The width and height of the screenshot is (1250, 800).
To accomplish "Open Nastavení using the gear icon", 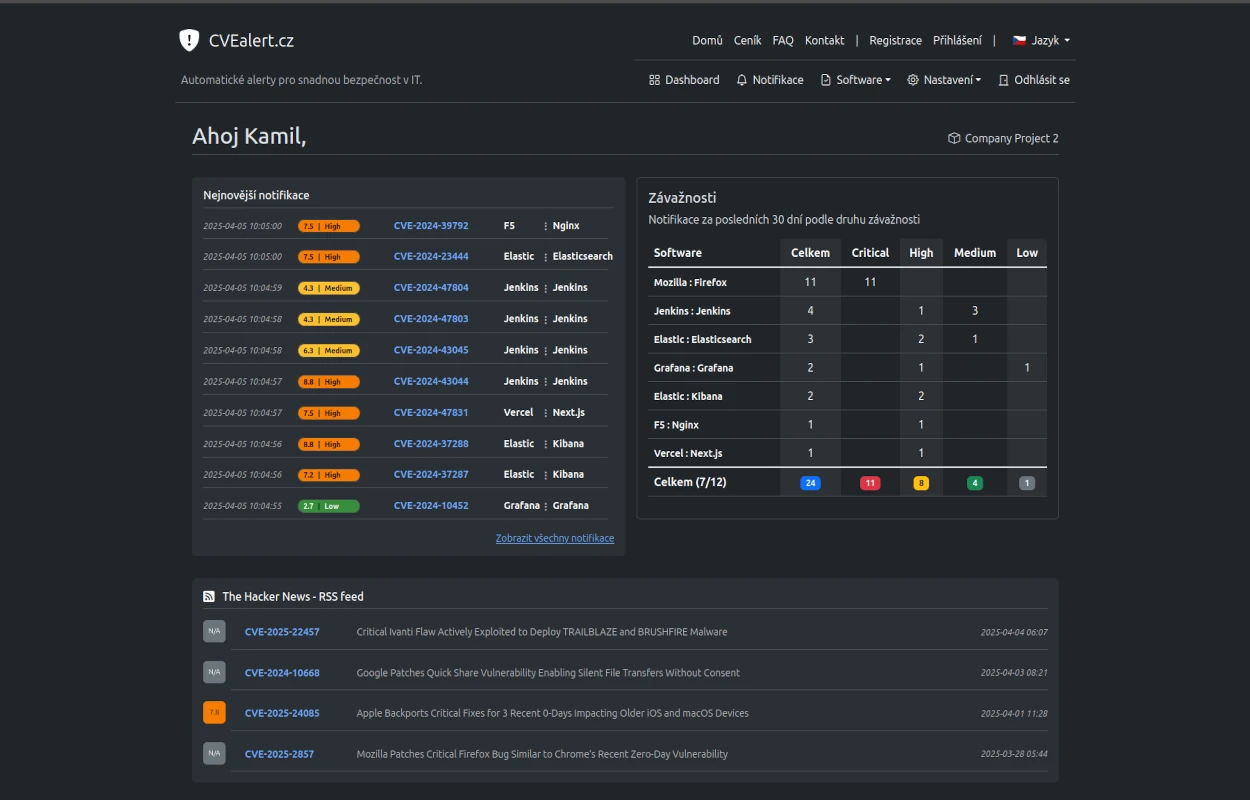I will (912, 80).
